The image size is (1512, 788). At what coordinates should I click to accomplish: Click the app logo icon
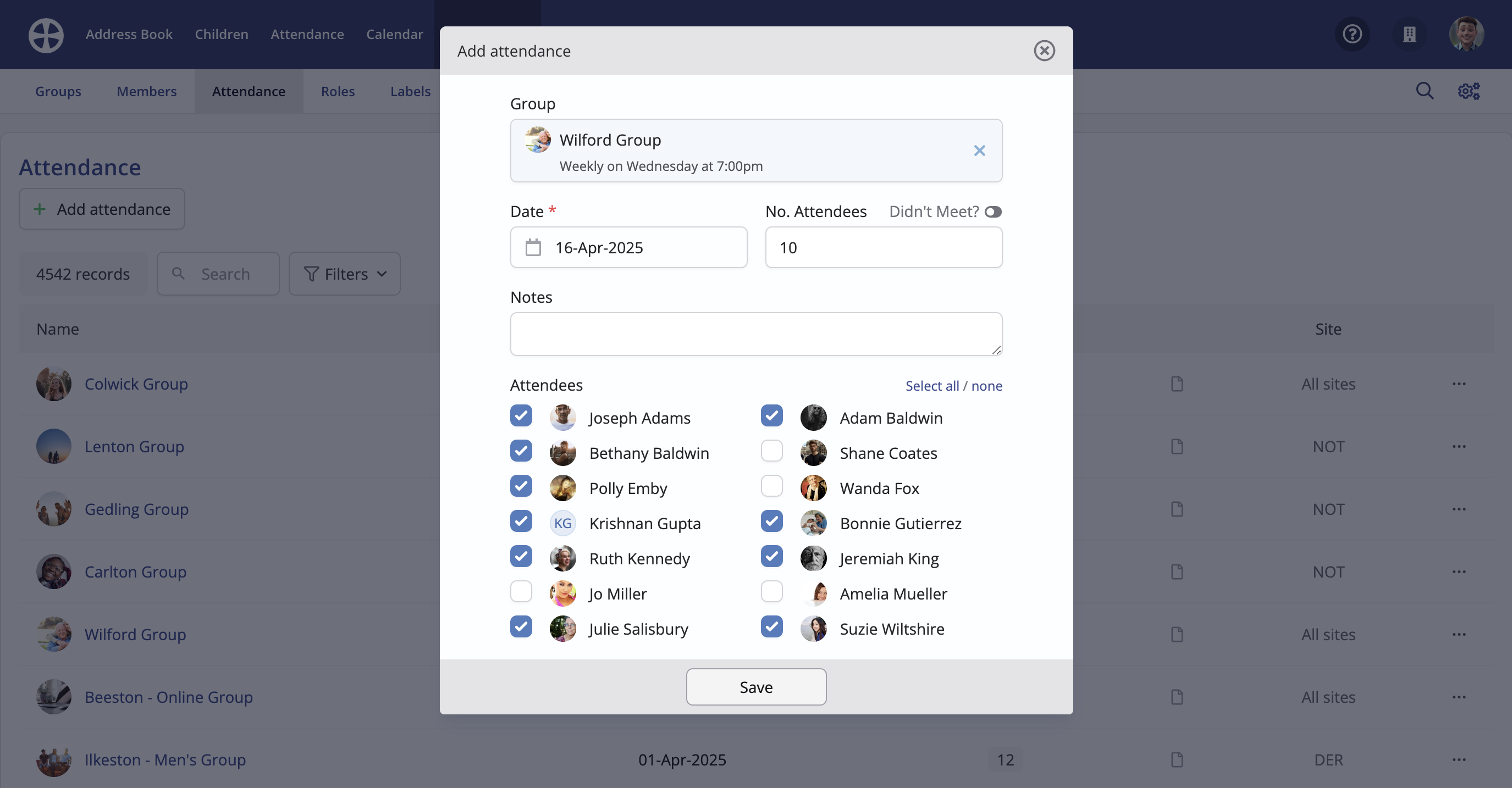[46, 35]
